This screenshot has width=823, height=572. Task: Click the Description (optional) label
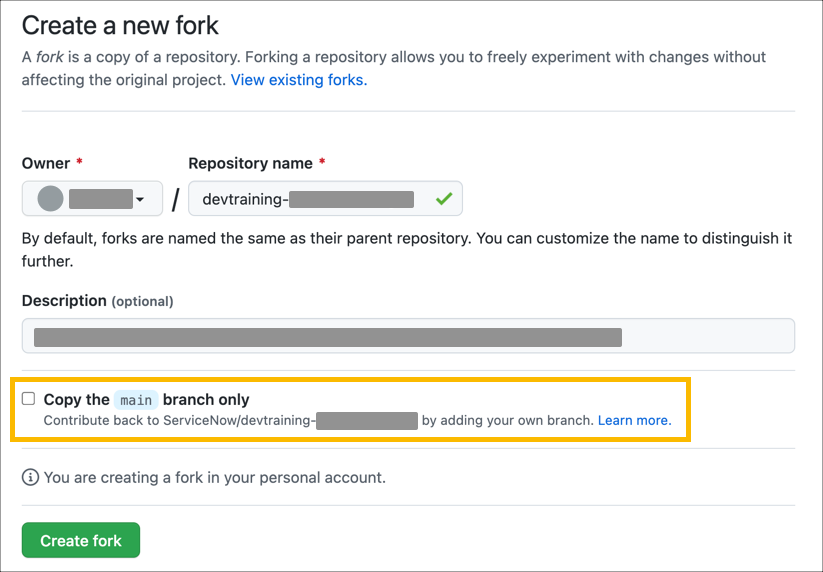pos(97,300)
